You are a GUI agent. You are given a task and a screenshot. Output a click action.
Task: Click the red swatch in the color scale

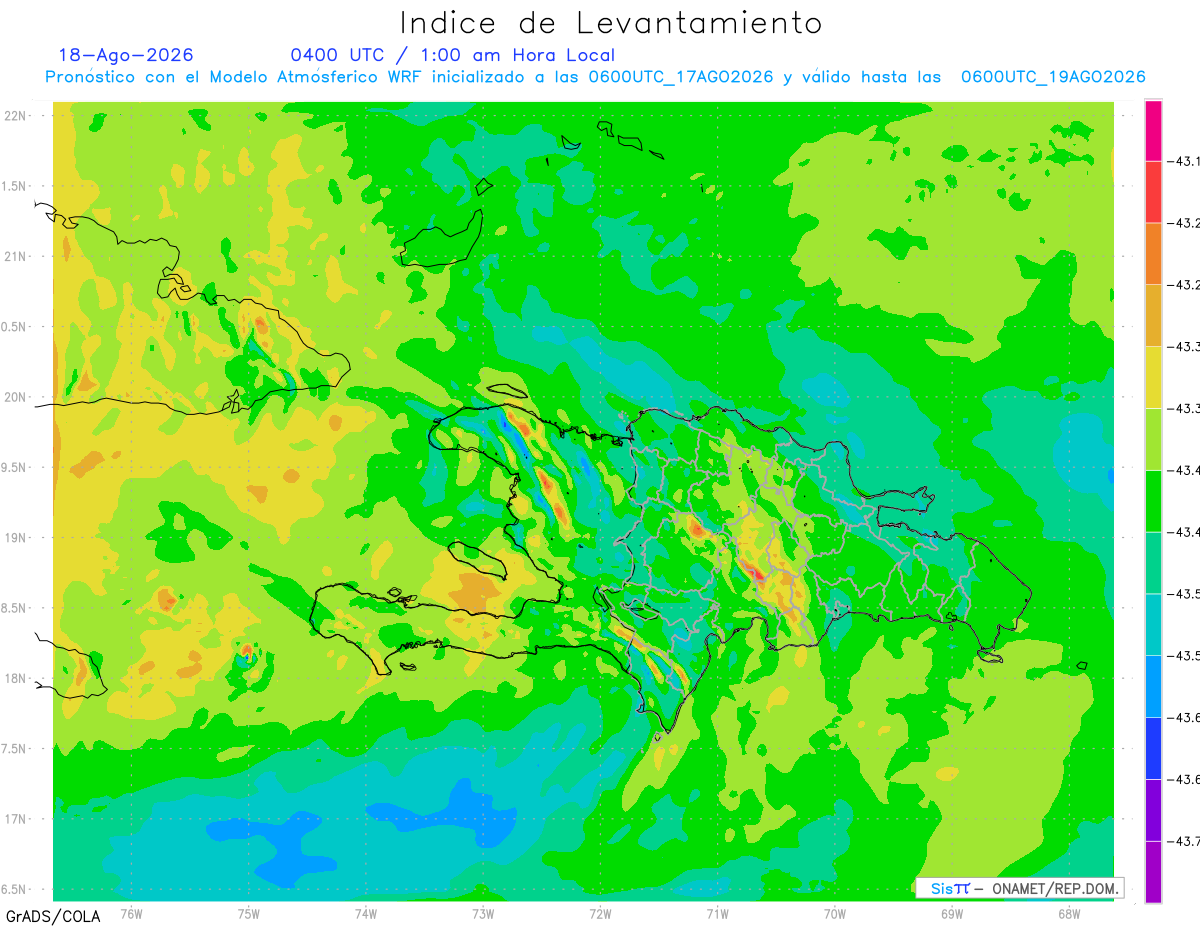pyautogui.click(x=1153, y=192)
